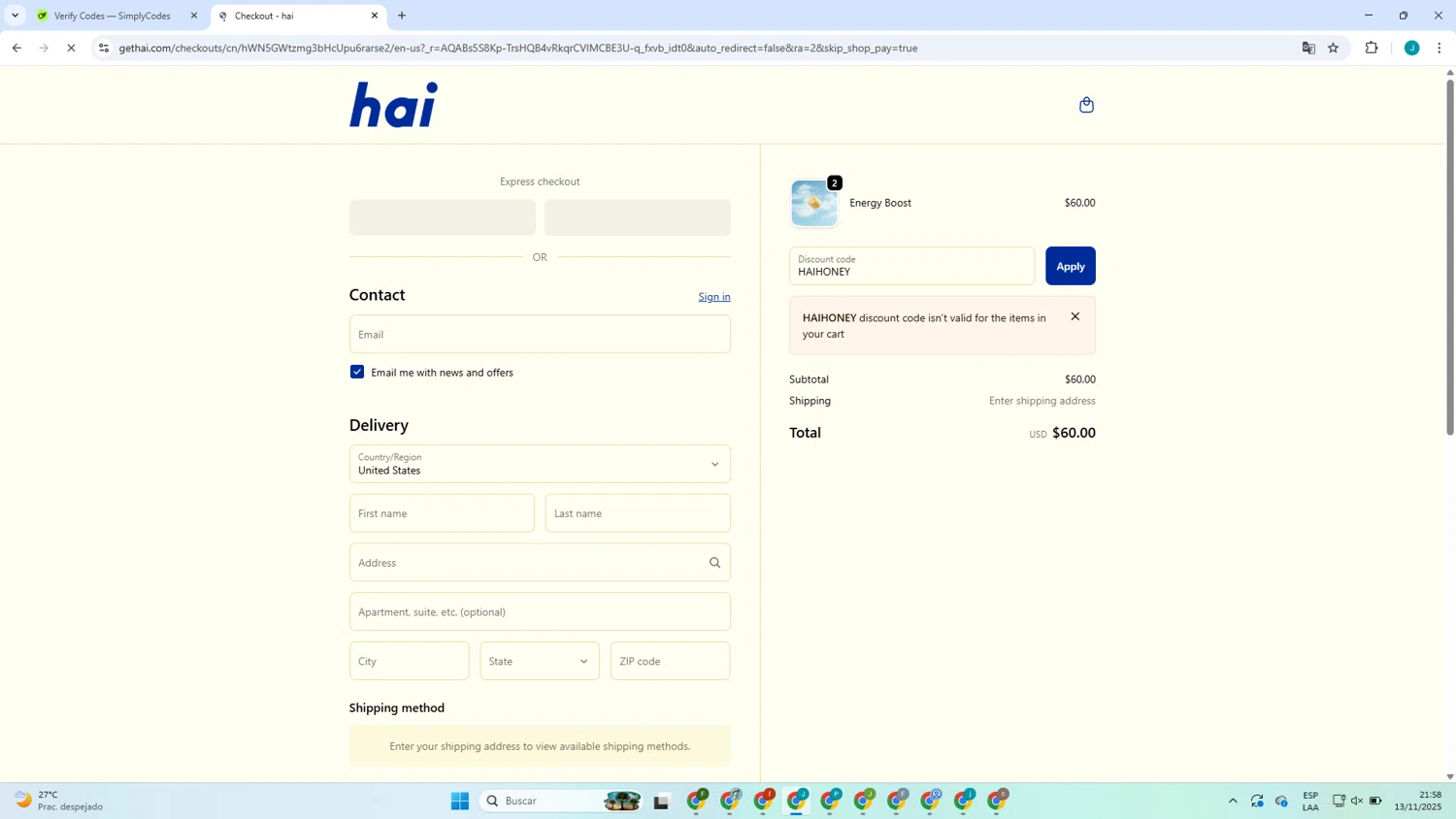The height and width of the screenshot is (819, 1456).
Task: Expand the State dropdown
Action: coord(540,661)
